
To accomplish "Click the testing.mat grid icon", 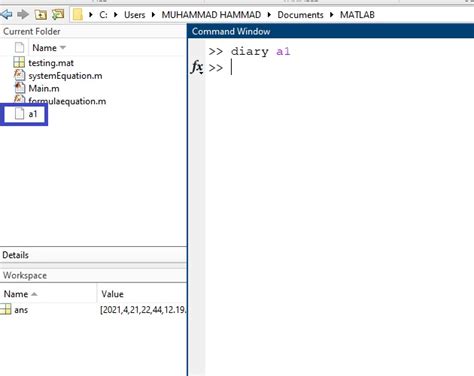I will [19, 62].
